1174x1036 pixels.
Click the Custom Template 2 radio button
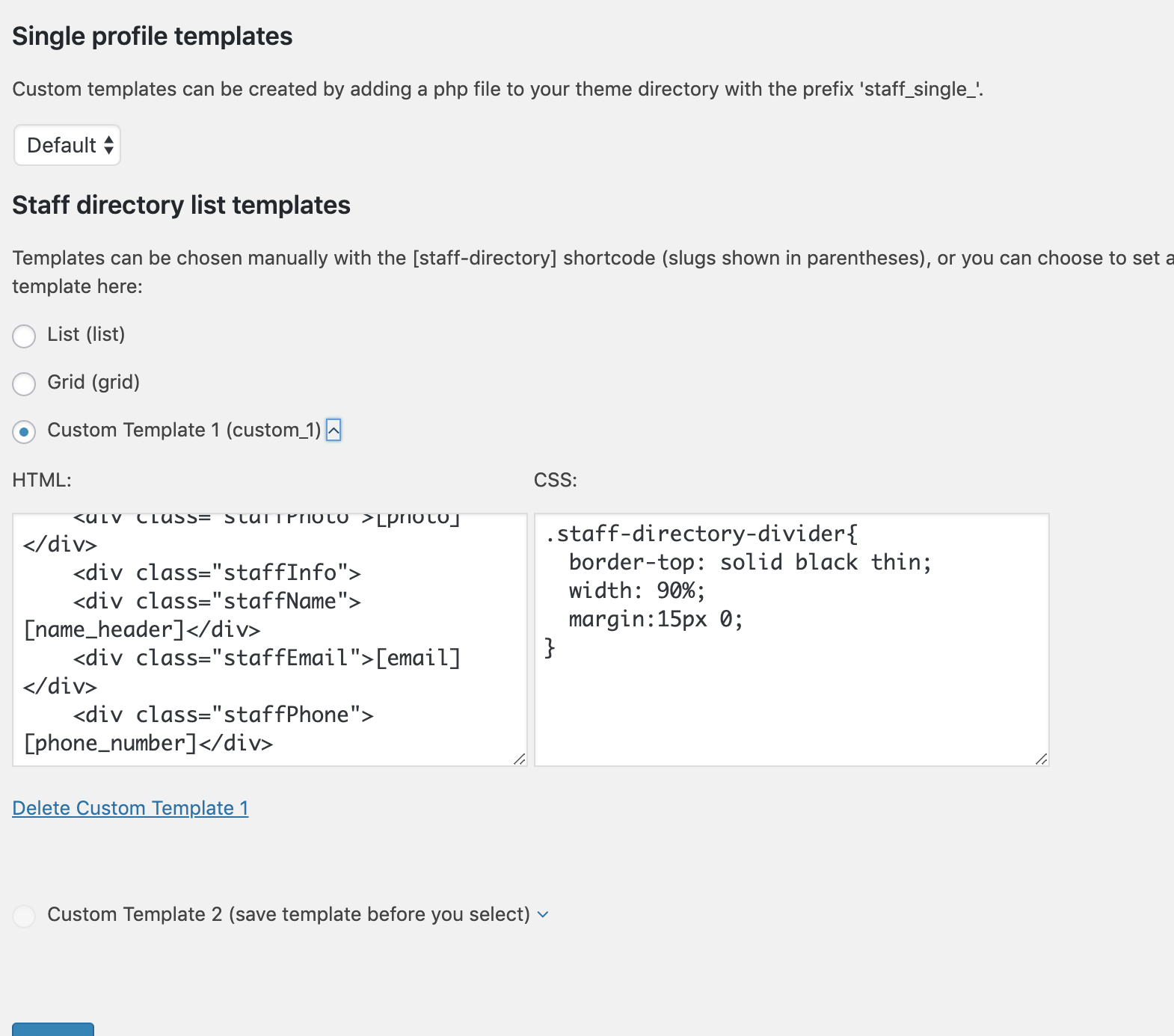point(24,916)
